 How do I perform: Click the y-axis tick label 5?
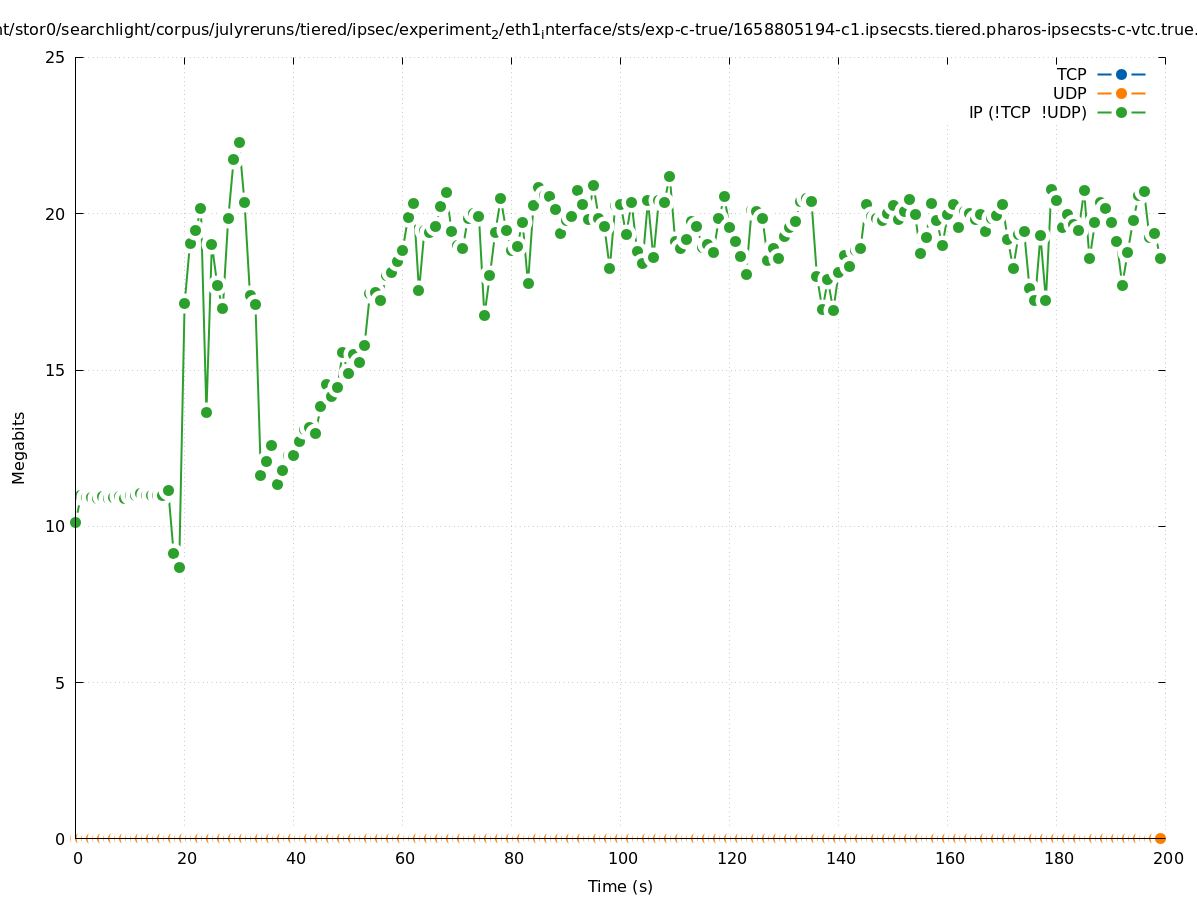(59, 683)
